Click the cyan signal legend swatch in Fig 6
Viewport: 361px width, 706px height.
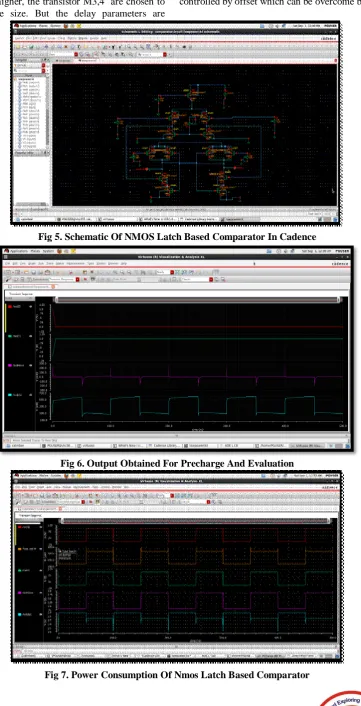pos(10,395)
